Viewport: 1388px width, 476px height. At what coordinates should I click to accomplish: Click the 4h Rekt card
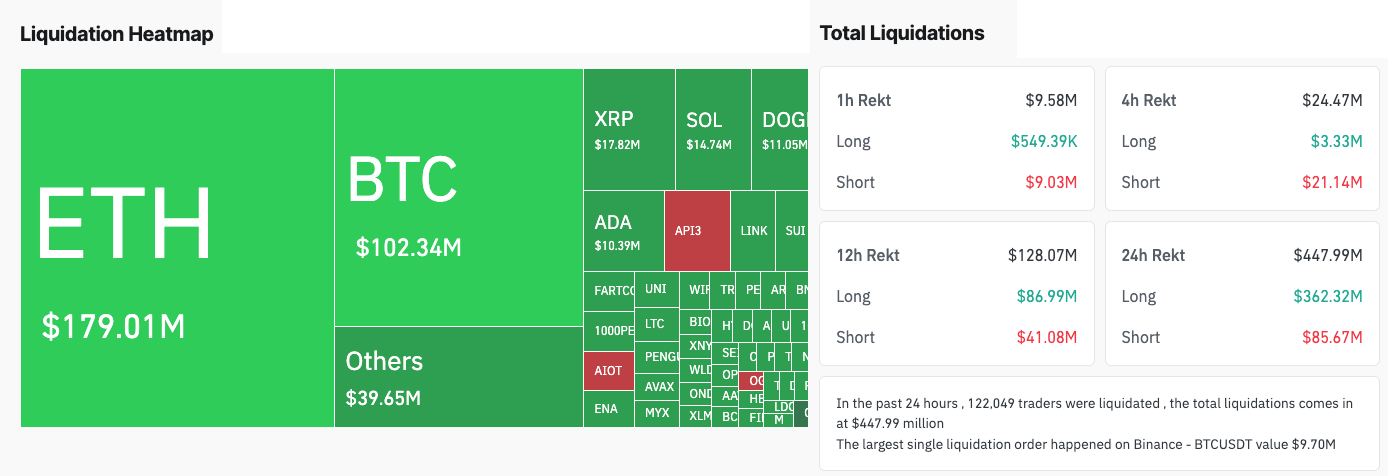(x=1241, y=139)
